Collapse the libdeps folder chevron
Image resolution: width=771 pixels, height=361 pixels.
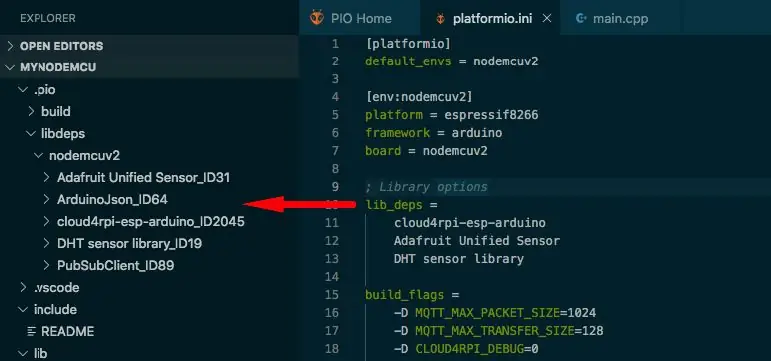click(x=31, y=134)
